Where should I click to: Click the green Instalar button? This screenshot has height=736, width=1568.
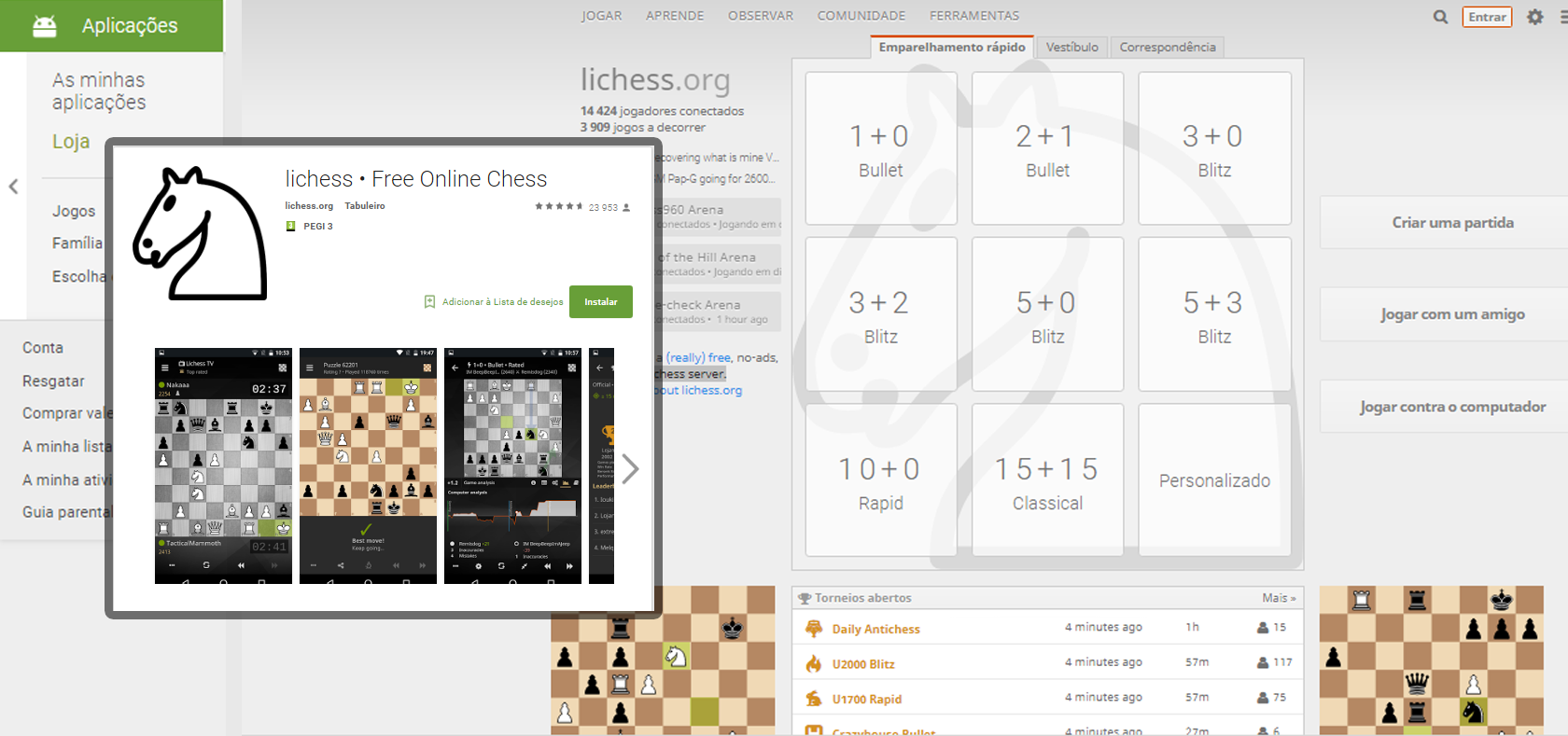tap(601, 301)
